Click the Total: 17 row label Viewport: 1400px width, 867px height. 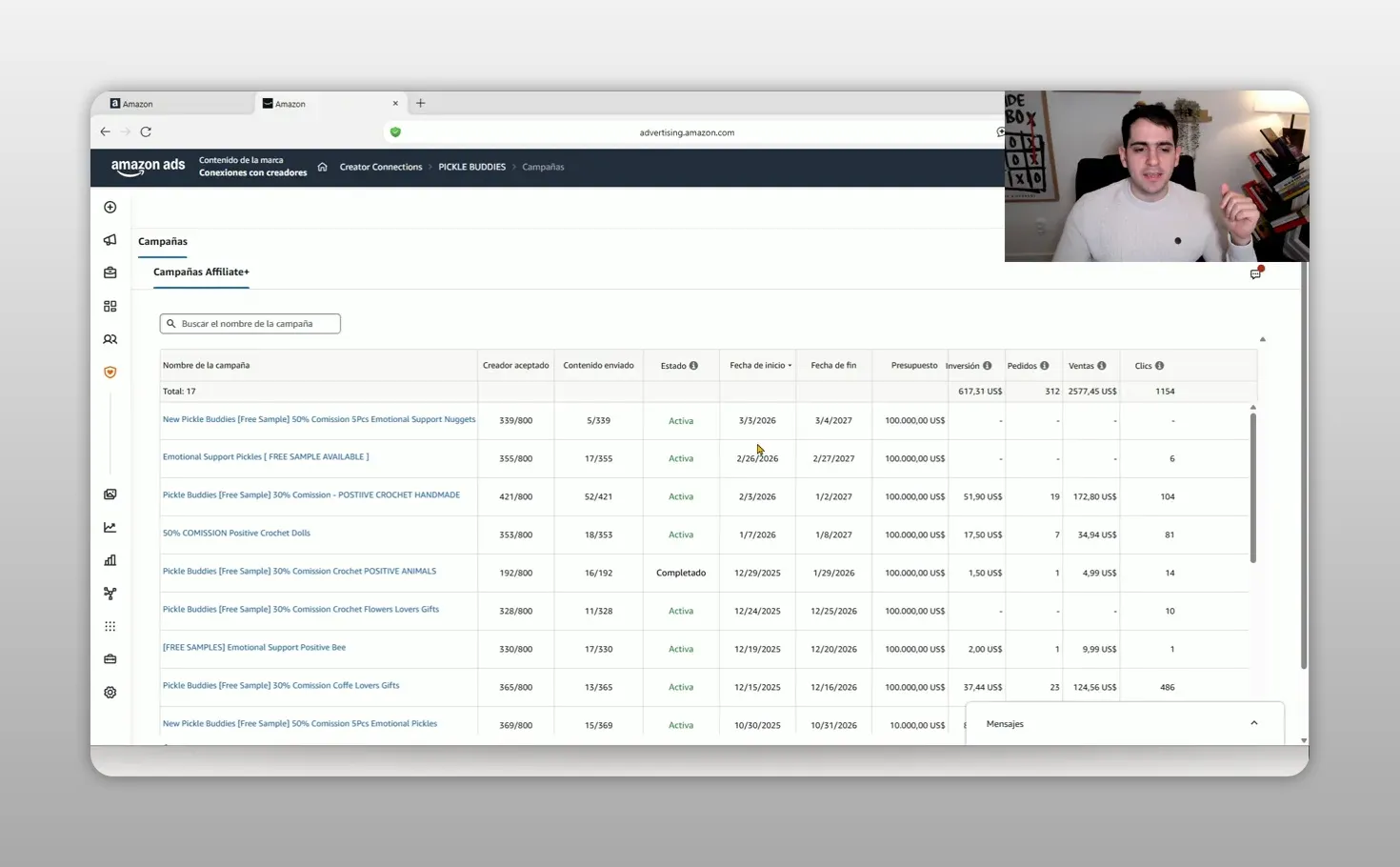(x=179, y=392)
